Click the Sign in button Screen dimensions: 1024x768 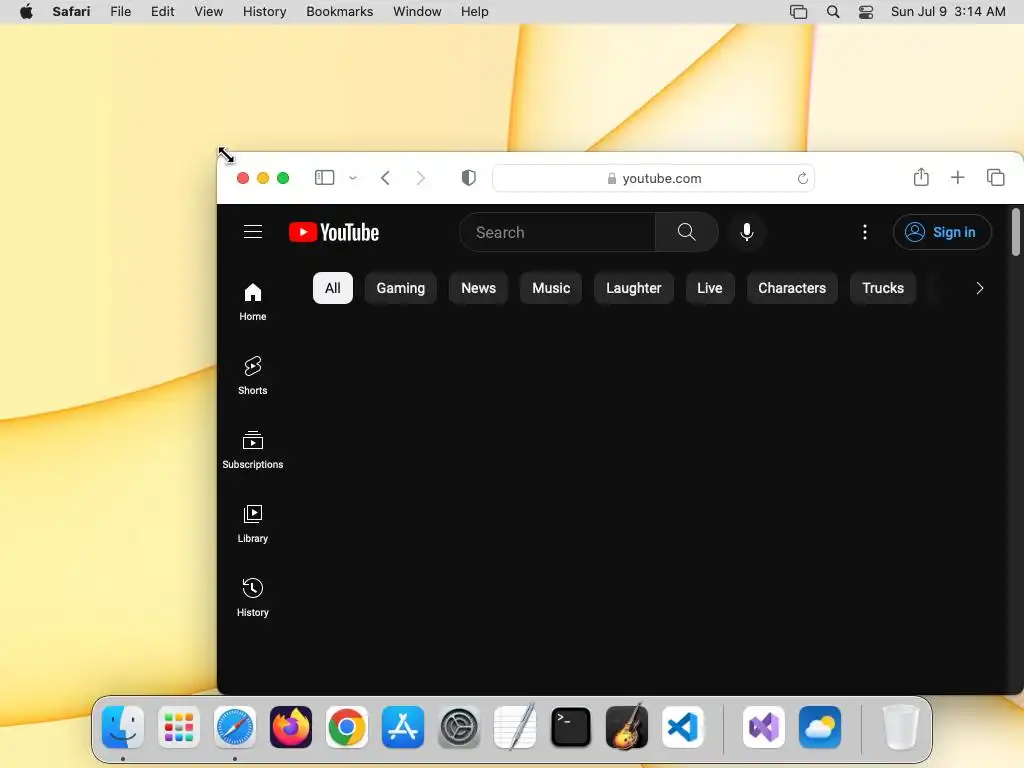coord(942,232)
